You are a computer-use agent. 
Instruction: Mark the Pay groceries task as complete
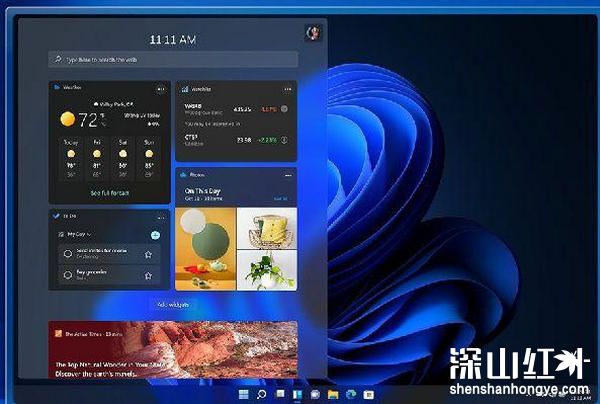[x=68, y=275]
